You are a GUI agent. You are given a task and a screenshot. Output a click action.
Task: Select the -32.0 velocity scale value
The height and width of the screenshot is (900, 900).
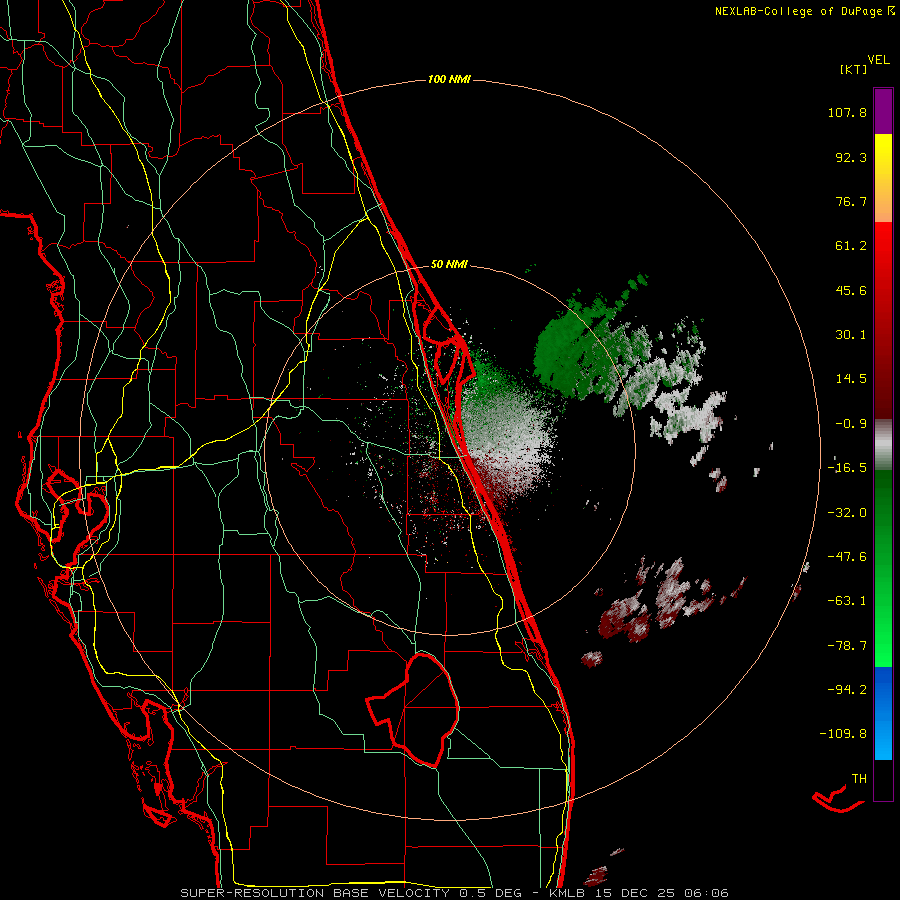click(x=847, y=513)
